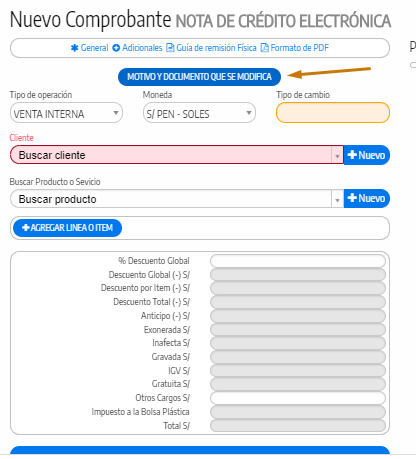Click the Tipo de cambio input field
The width and height of the screenshot is (416, 459).
[333, 113]
